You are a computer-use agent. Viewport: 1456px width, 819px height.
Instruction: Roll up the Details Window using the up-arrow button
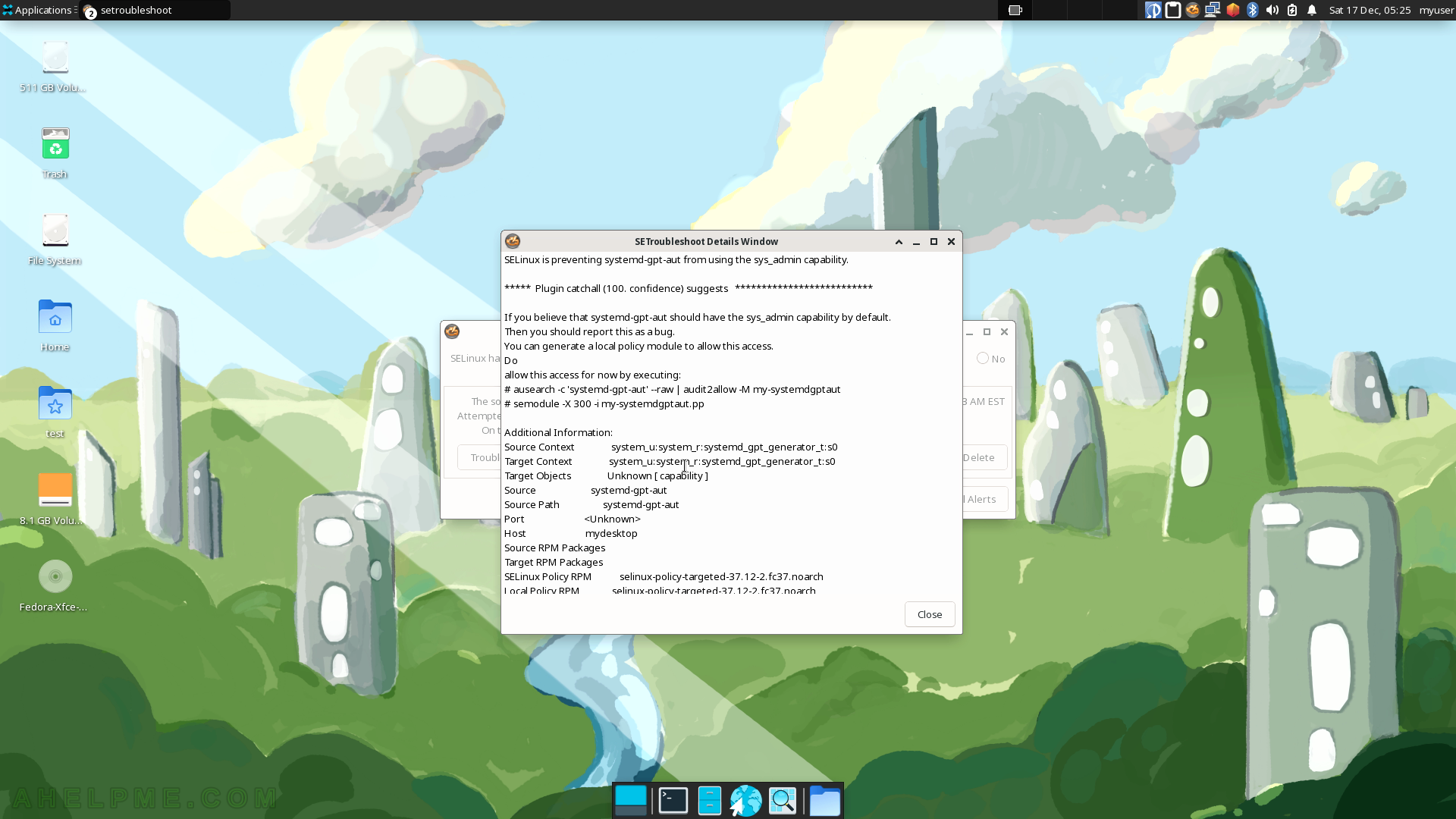tap(899, 242)
